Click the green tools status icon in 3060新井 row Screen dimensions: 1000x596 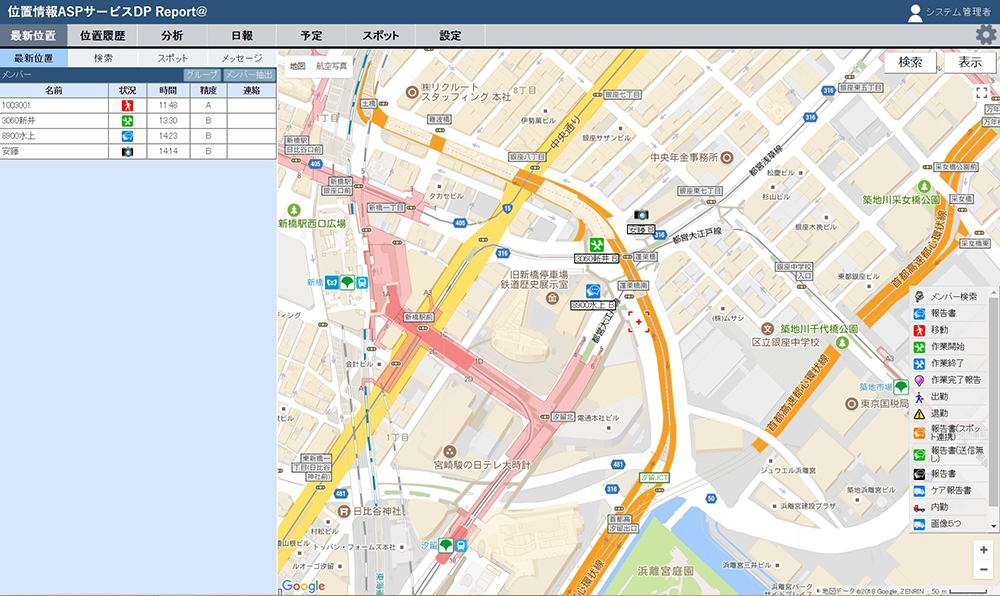click(x=128, y=120)
